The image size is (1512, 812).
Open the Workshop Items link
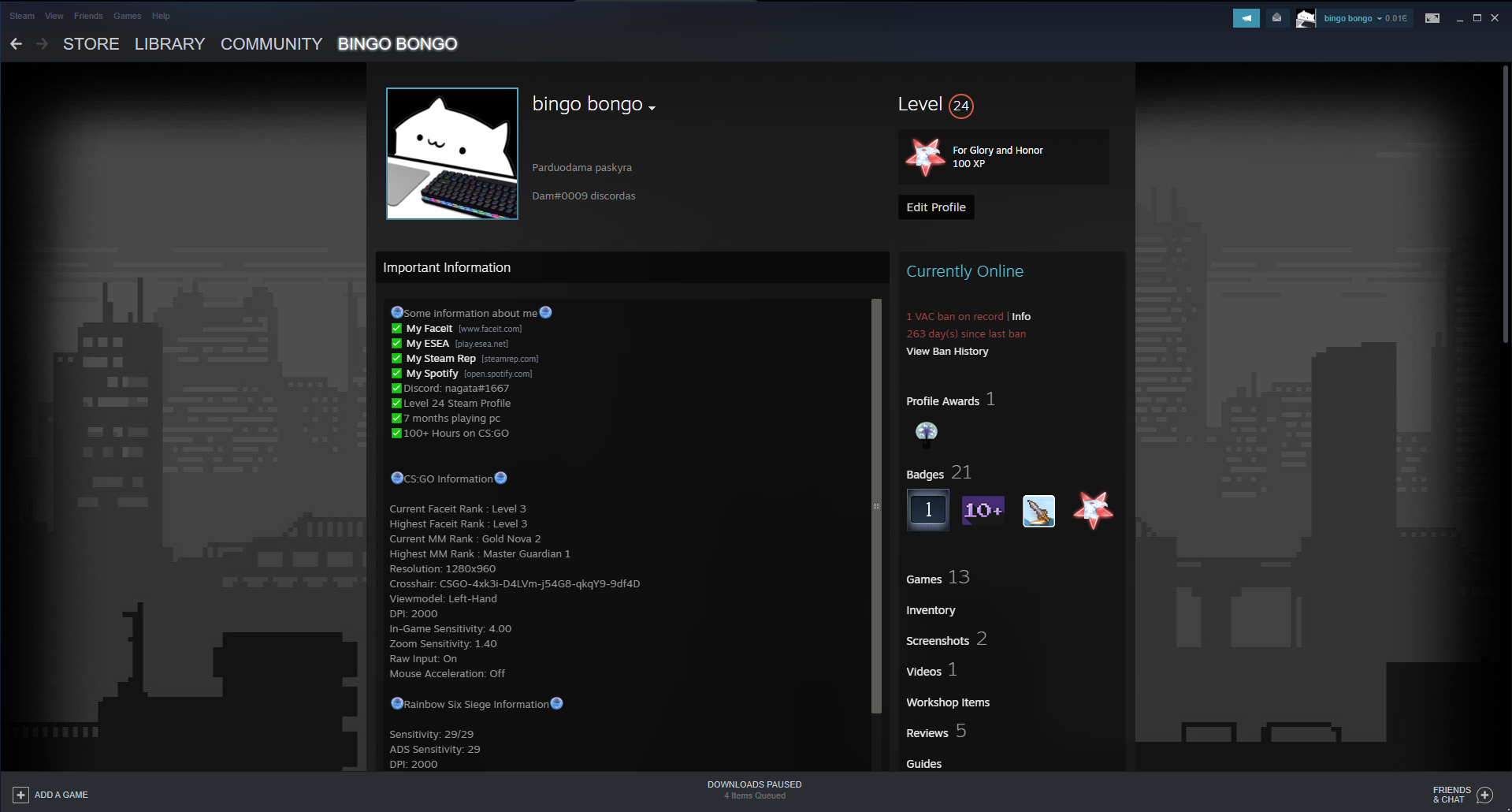click(948, 702)
